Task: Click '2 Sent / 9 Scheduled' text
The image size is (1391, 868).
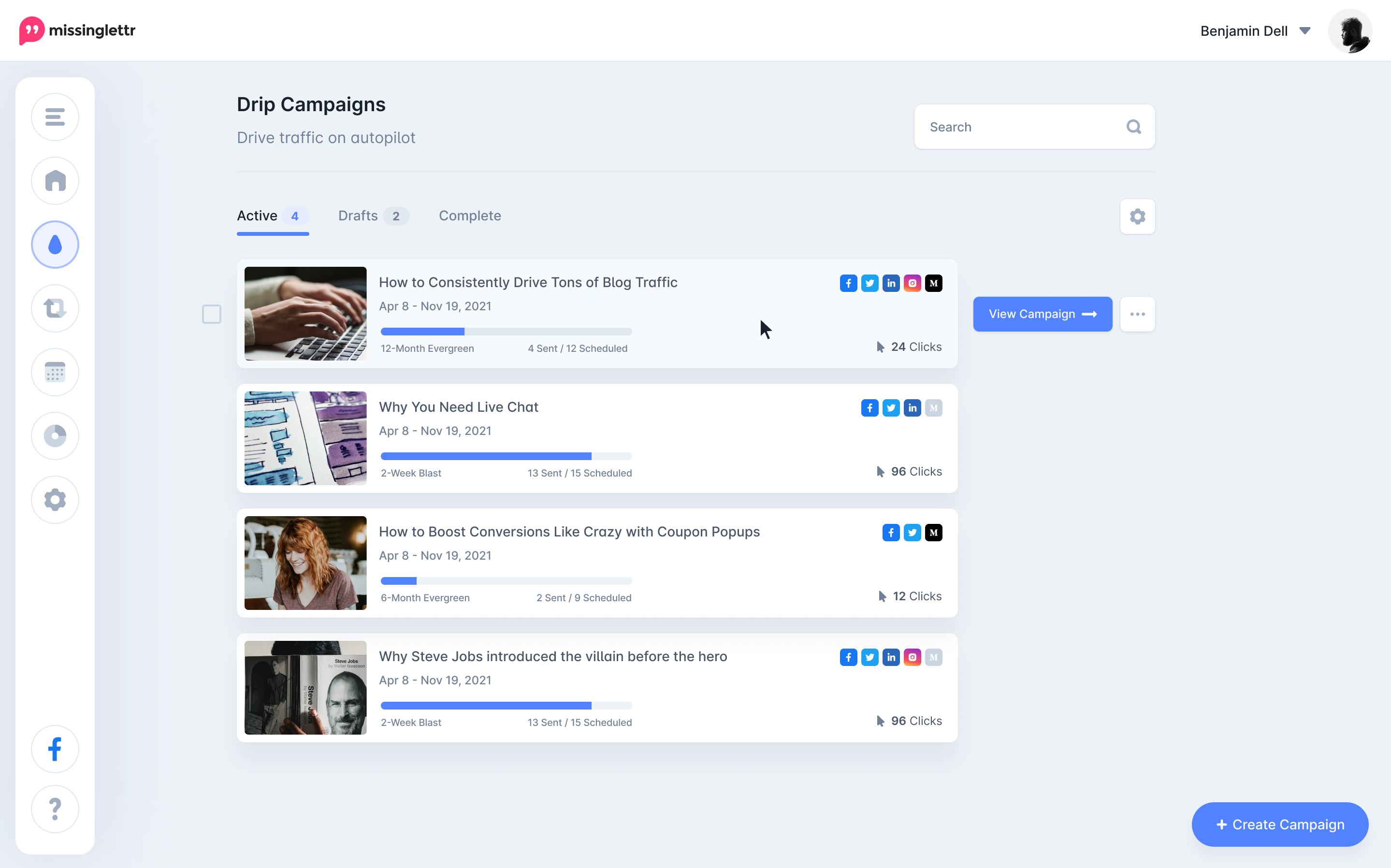Action: click(584, 598)
